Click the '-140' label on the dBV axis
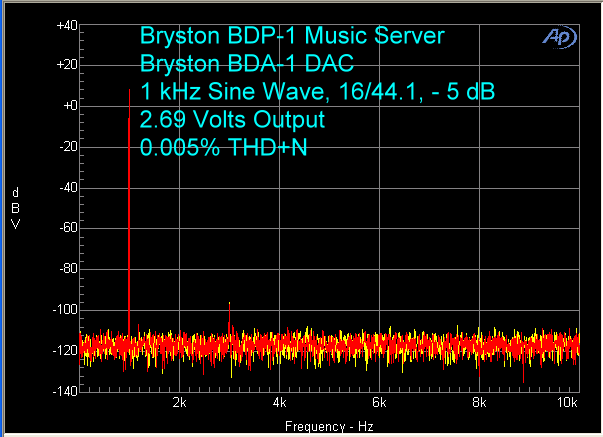 click(65, 391)
